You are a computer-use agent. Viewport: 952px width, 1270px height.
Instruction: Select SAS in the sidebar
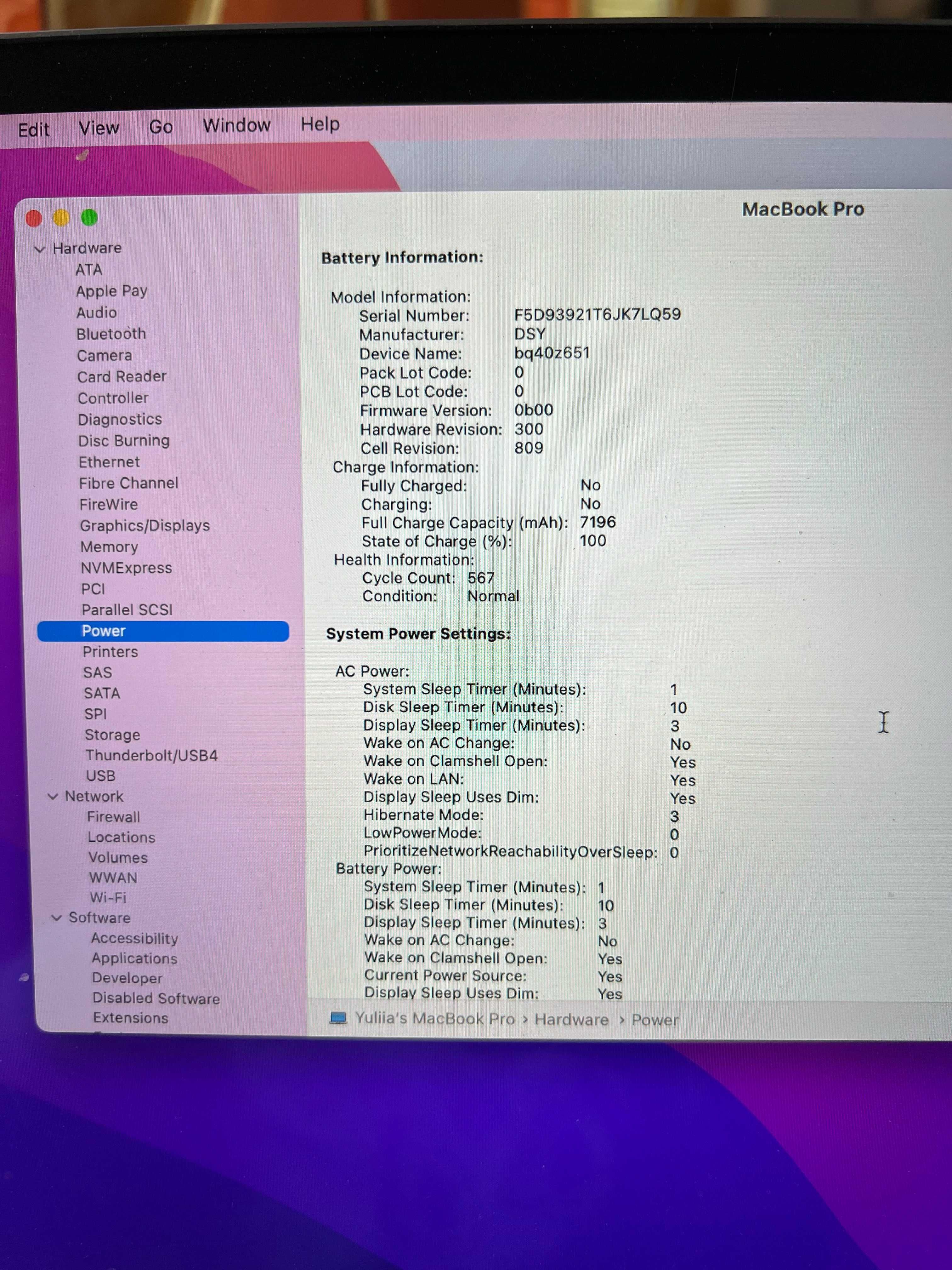98,672
